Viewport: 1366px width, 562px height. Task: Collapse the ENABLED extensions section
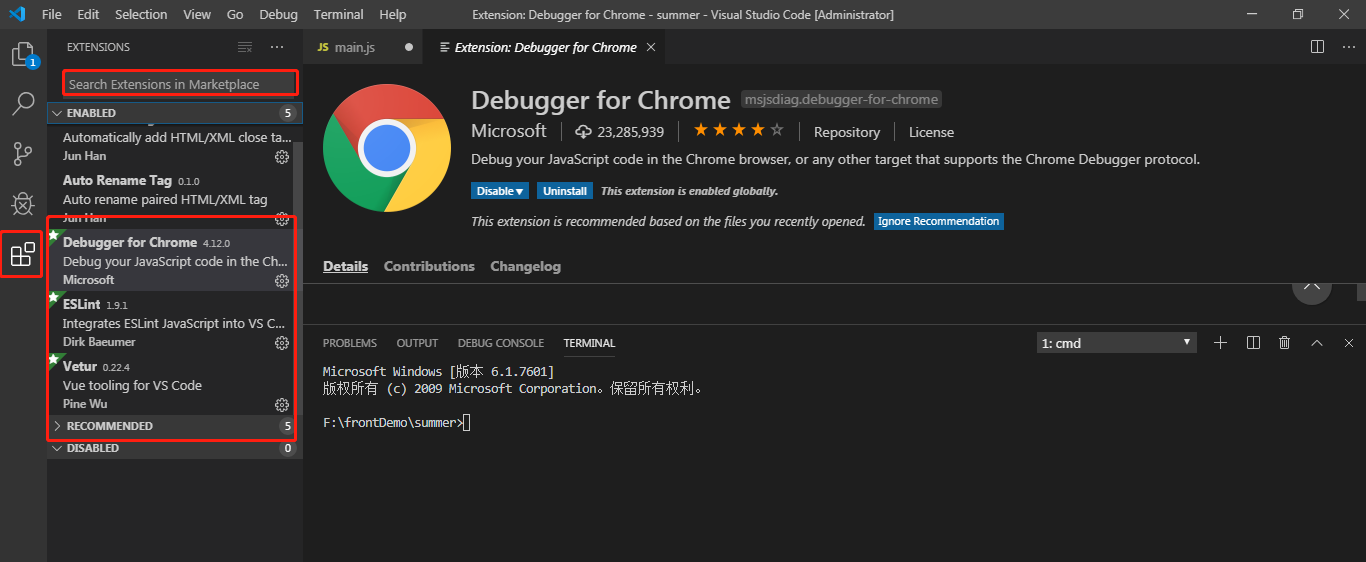coord(174,113)
